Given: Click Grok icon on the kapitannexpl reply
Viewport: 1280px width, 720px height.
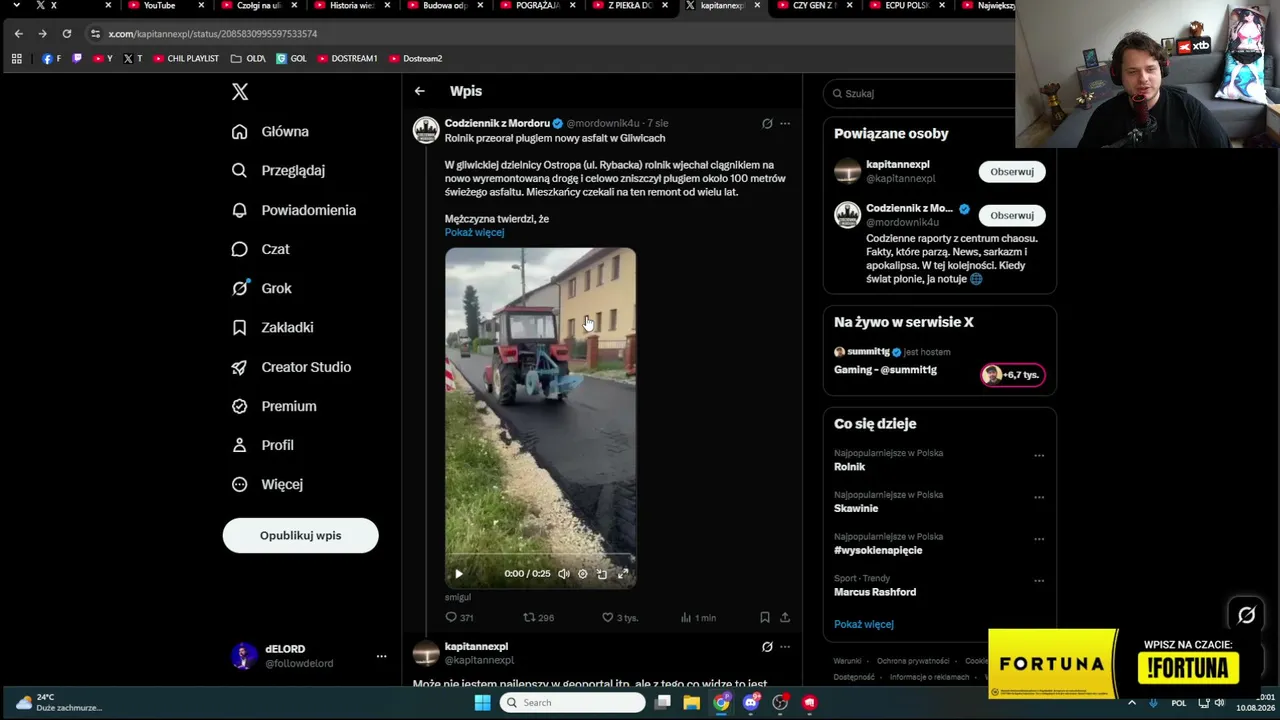Looking at the screenshot, I should 767,647.
